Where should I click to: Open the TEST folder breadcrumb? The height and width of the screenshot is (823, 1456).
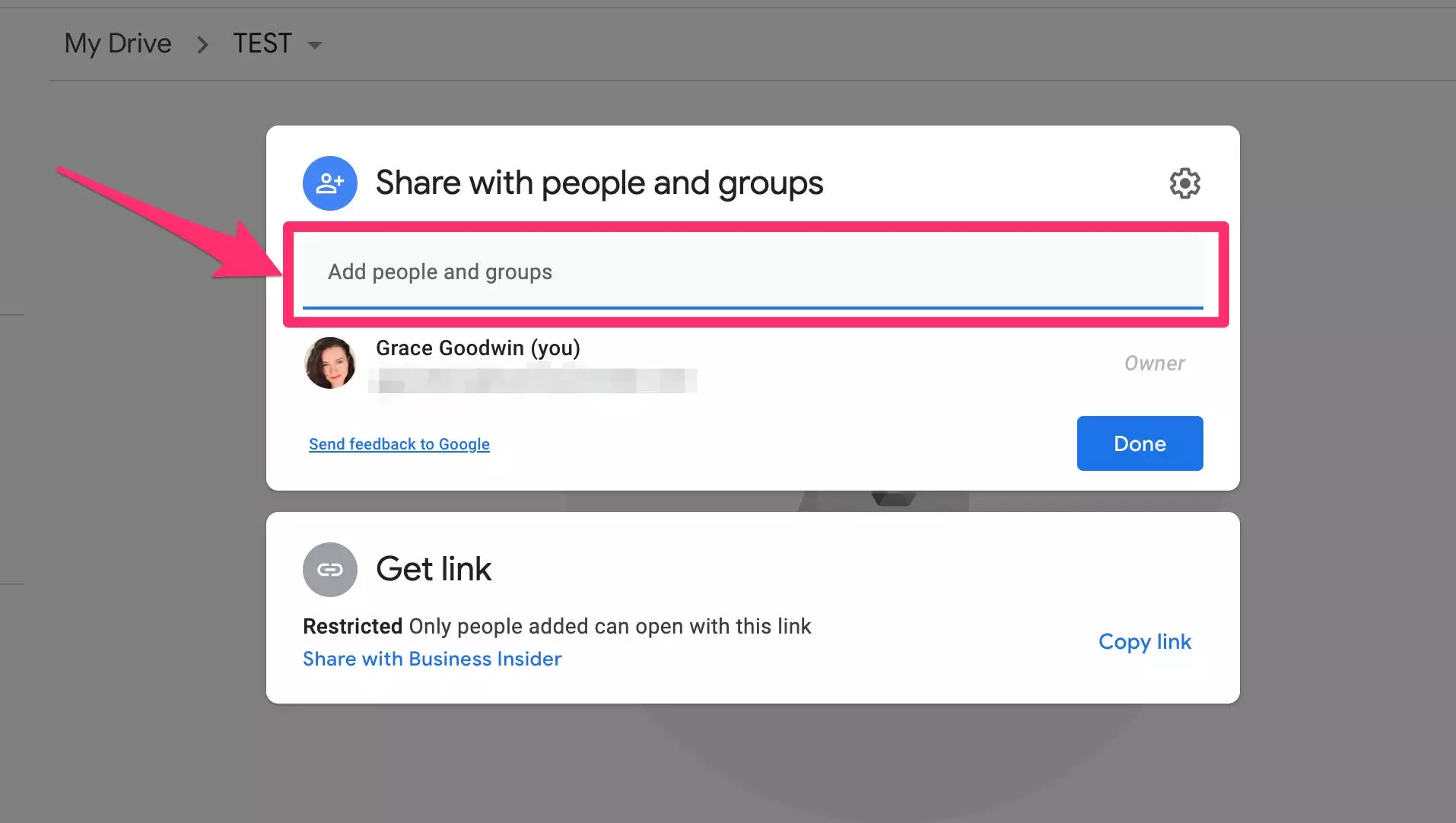[262, 43]
